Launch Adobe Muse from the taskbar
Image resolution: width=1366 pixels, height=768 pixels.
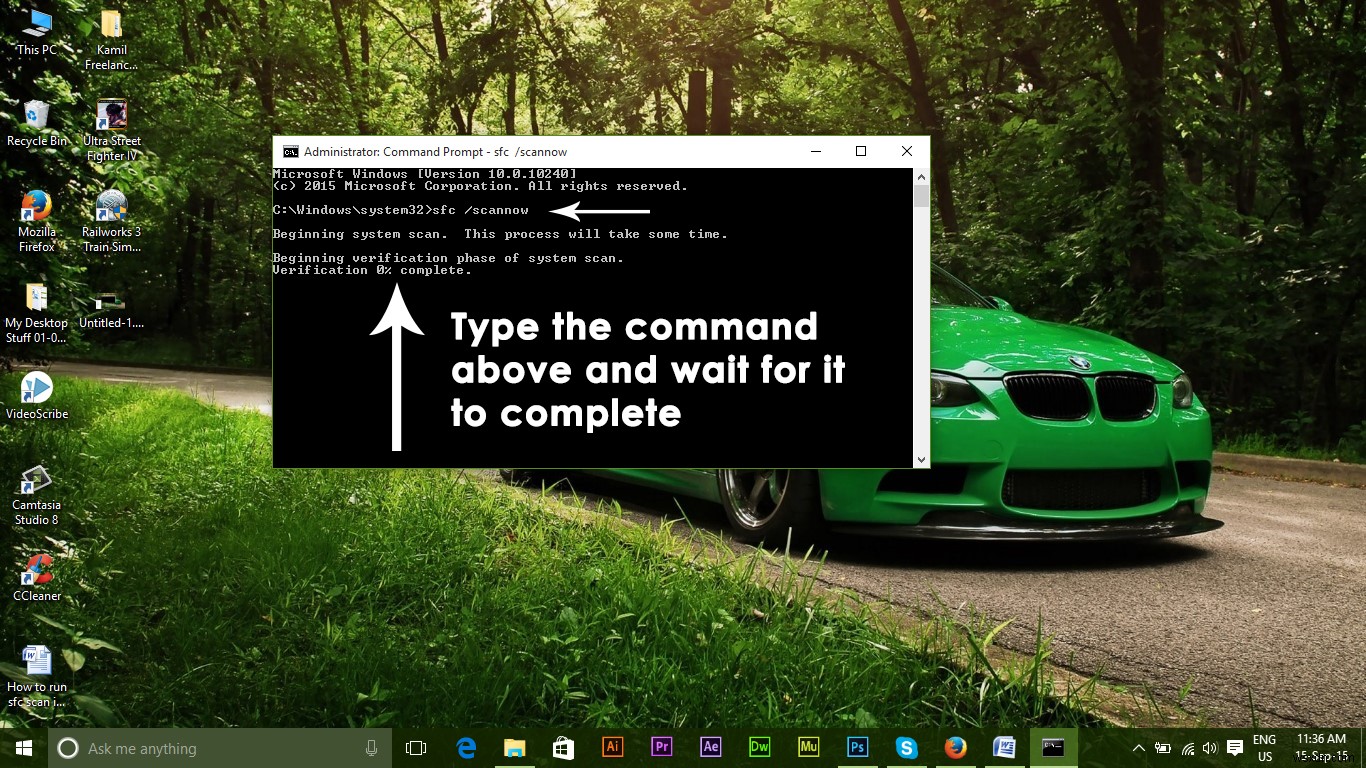808,748
